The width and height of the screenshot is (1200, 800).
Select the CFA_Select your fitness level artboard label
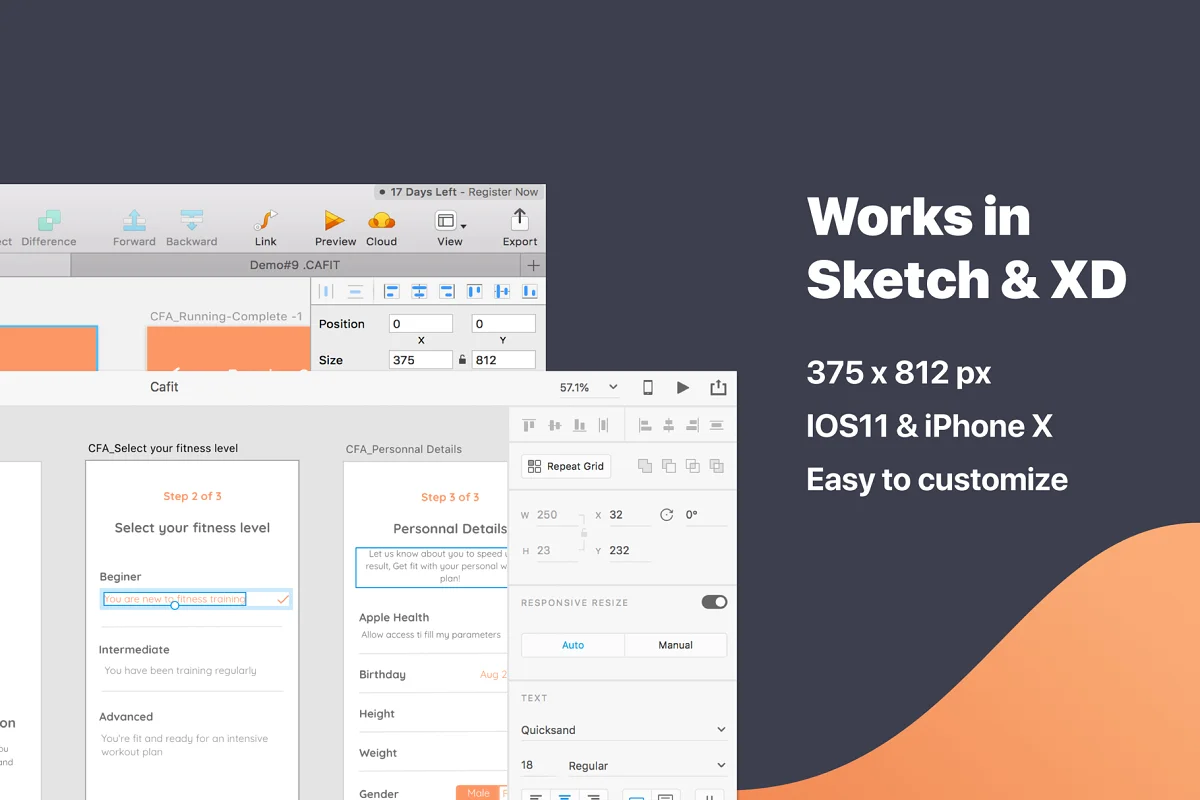[x=163, y=449]
